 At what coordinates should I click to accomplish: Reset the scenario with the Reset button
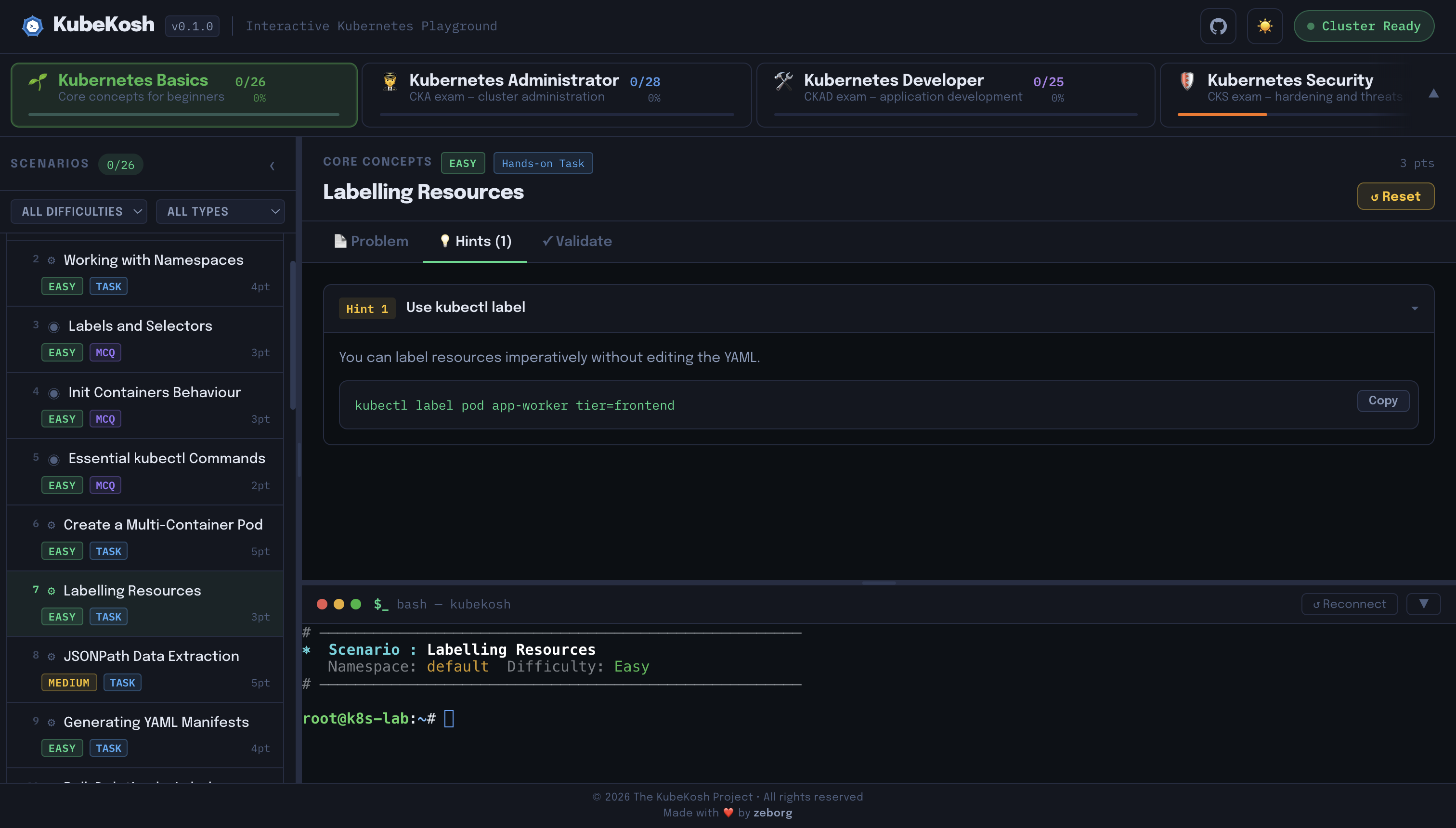click(x=1395, y=196)
